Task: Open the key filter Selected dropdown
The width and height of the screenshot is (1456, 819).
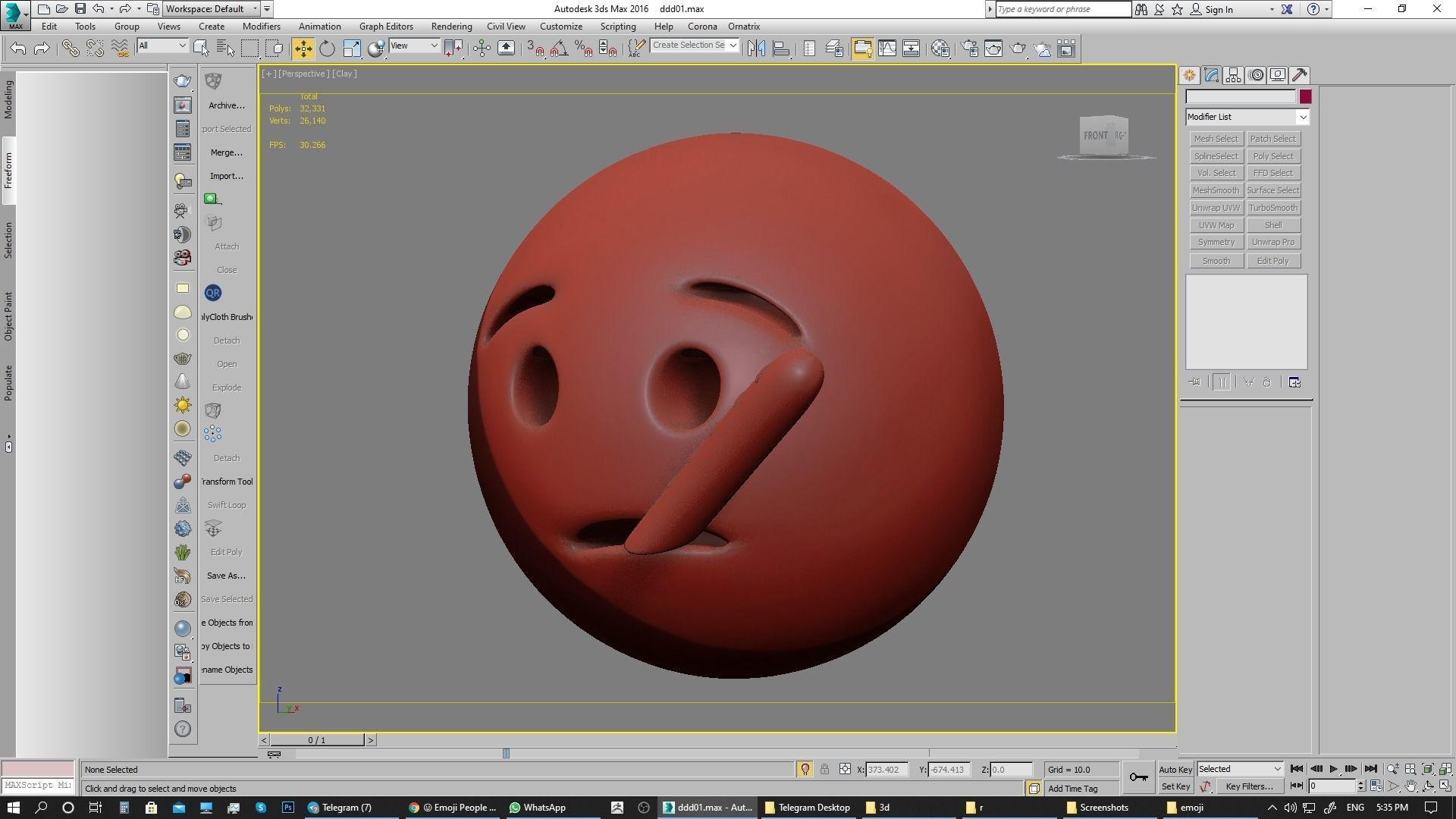Action: (1240, 769)
